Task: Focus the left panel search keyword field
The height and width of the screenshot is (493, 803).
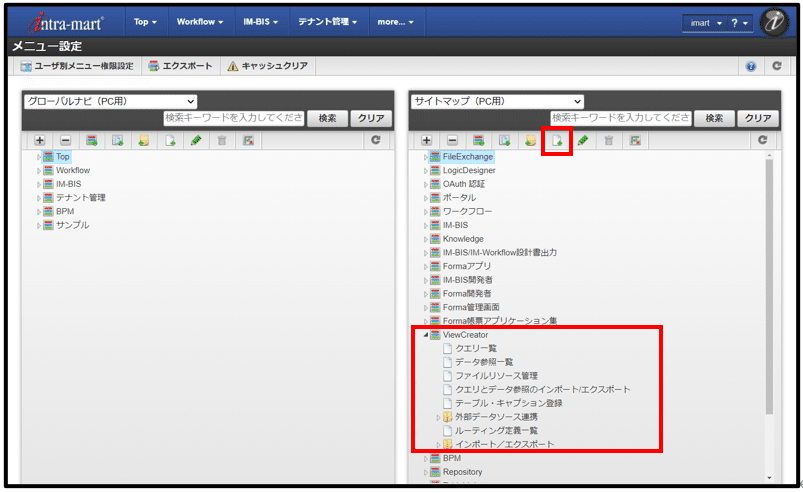Action: [234, 118]
